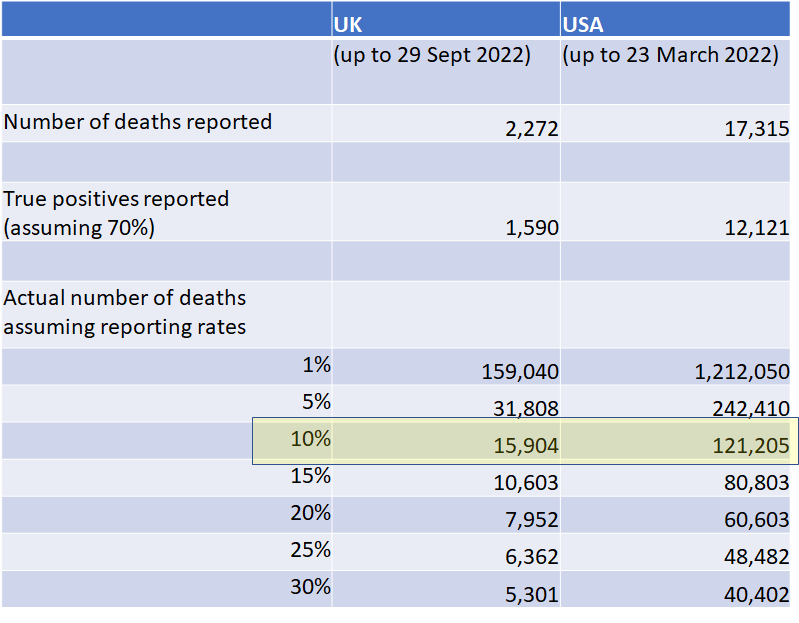Click the 1% reporting rate label
Image resolution: width=799 pixels, height=623 pixels.
tap(316, 365)
